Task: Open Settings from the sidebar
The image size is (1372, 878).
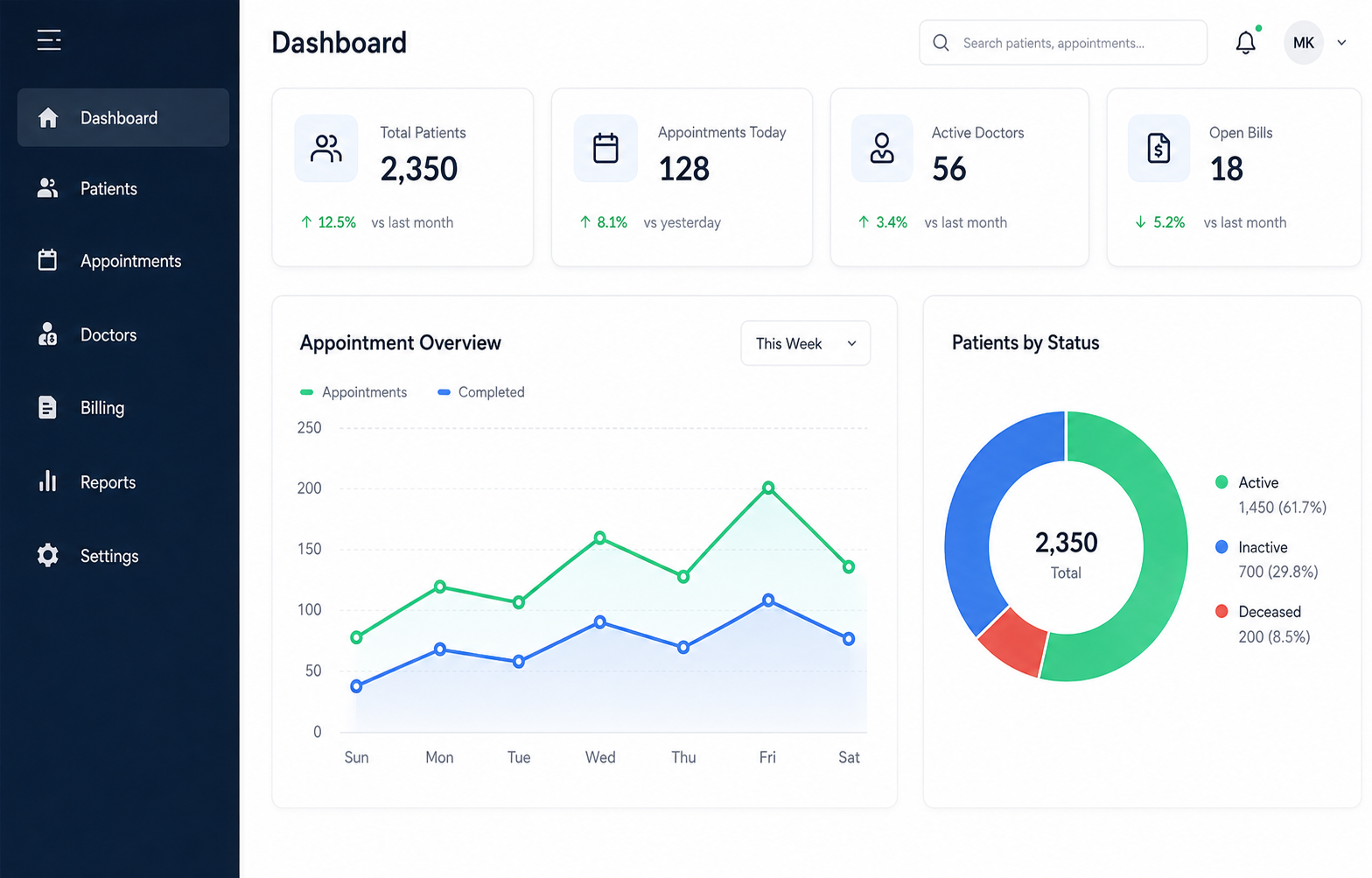Action: (x=123, y=556)
